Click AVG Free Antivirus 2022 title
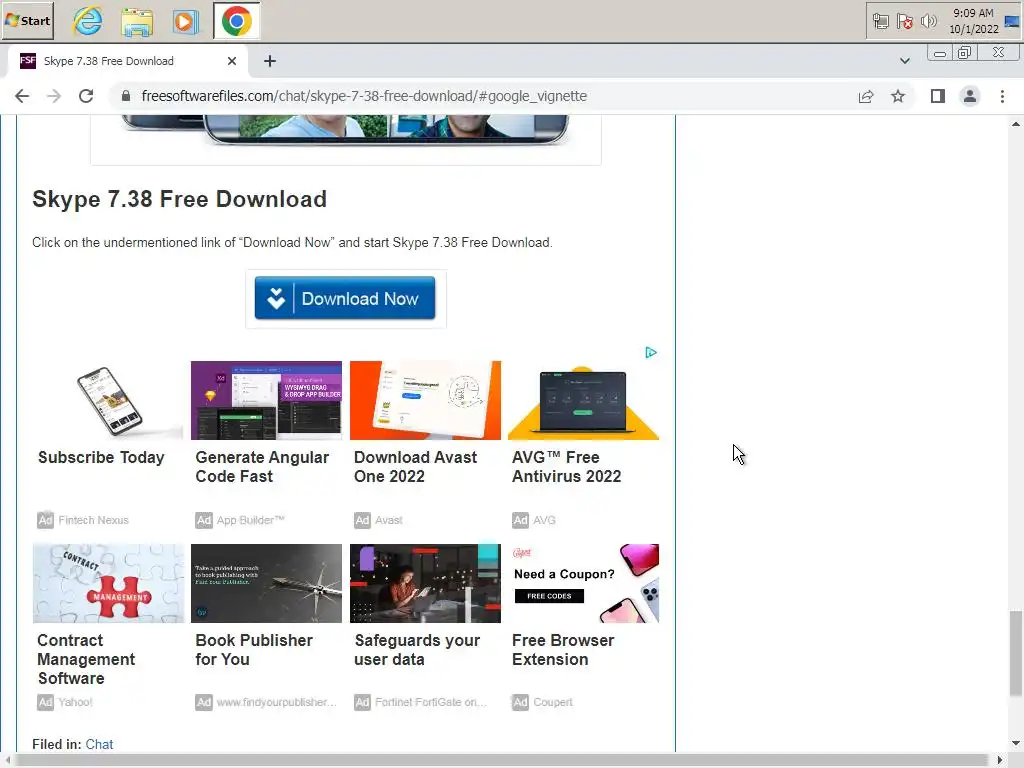This screenshot has height=768, width=1024. click(x=566, y=467)
